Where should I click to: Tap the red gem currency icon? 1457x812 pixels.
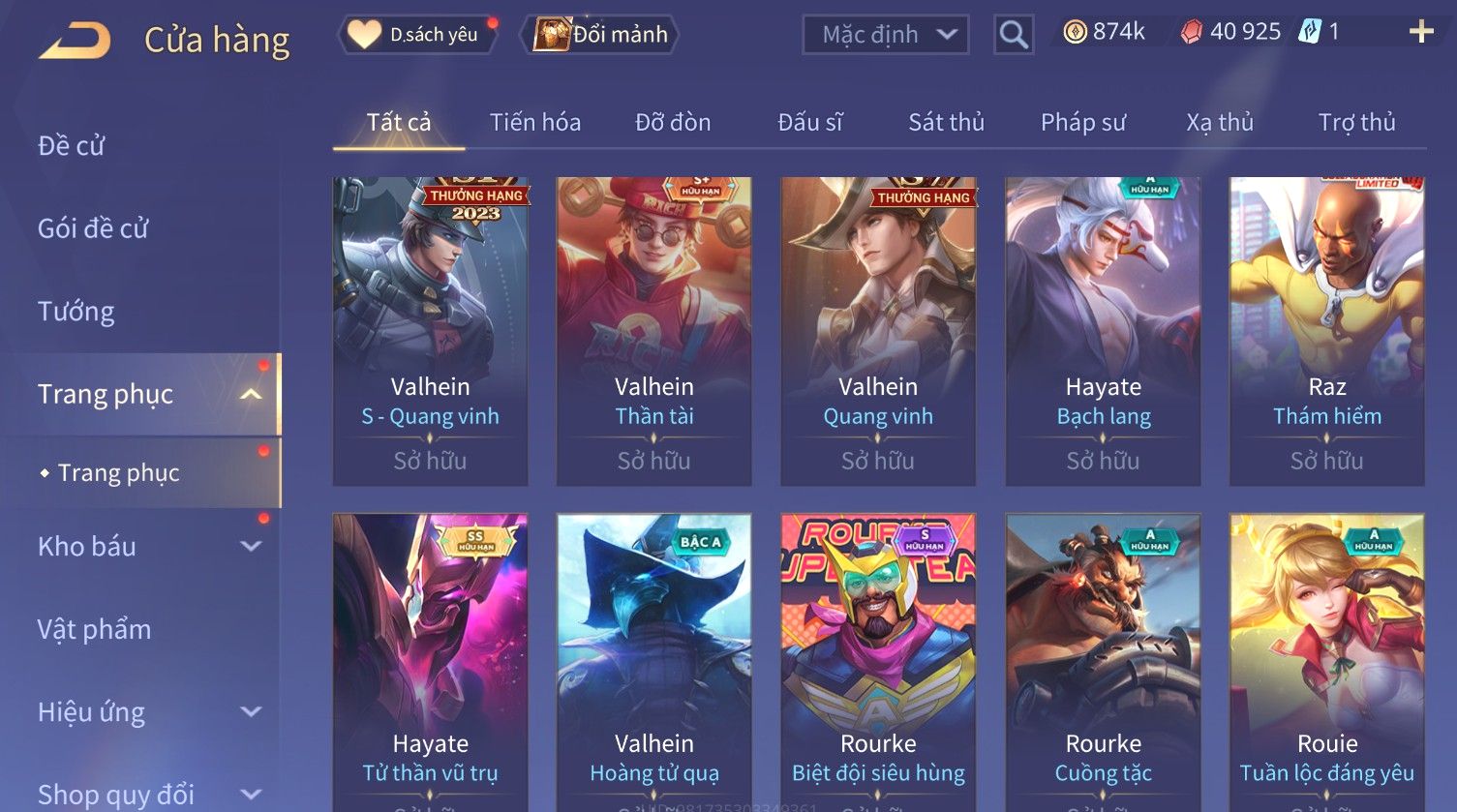click(x=1192, y=32)
